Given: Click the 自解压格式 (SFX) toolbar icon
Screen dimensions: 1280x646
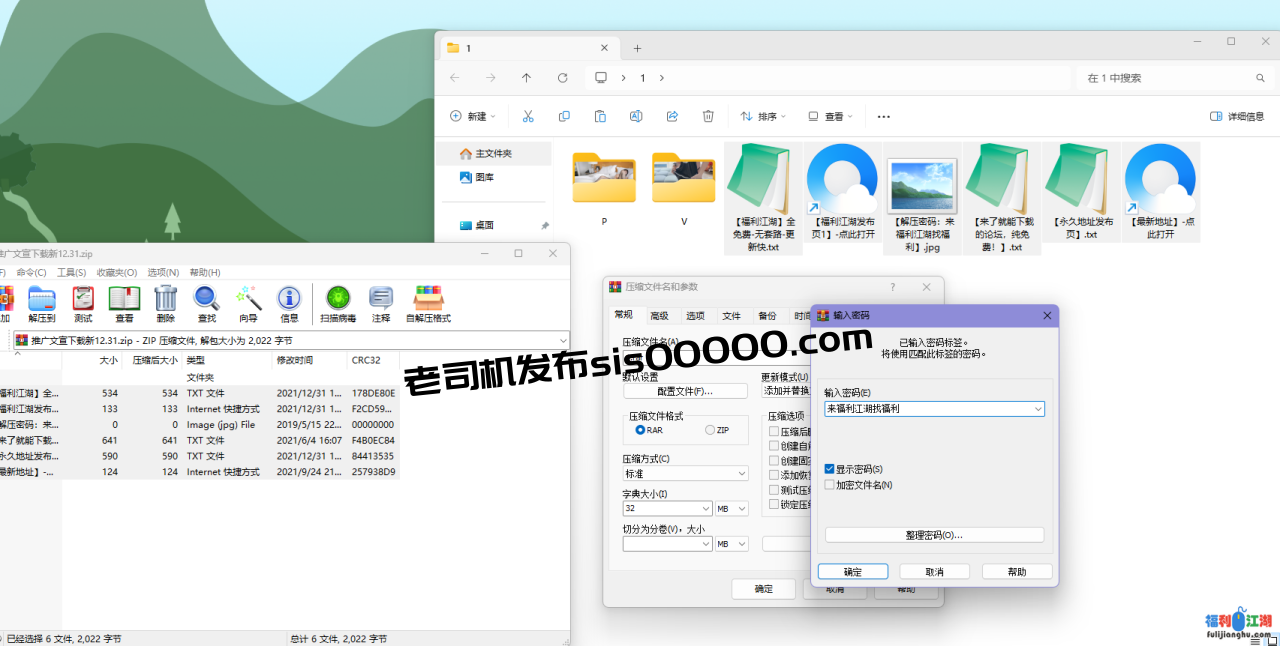Looking at the screenshot, I should [427, 300].
